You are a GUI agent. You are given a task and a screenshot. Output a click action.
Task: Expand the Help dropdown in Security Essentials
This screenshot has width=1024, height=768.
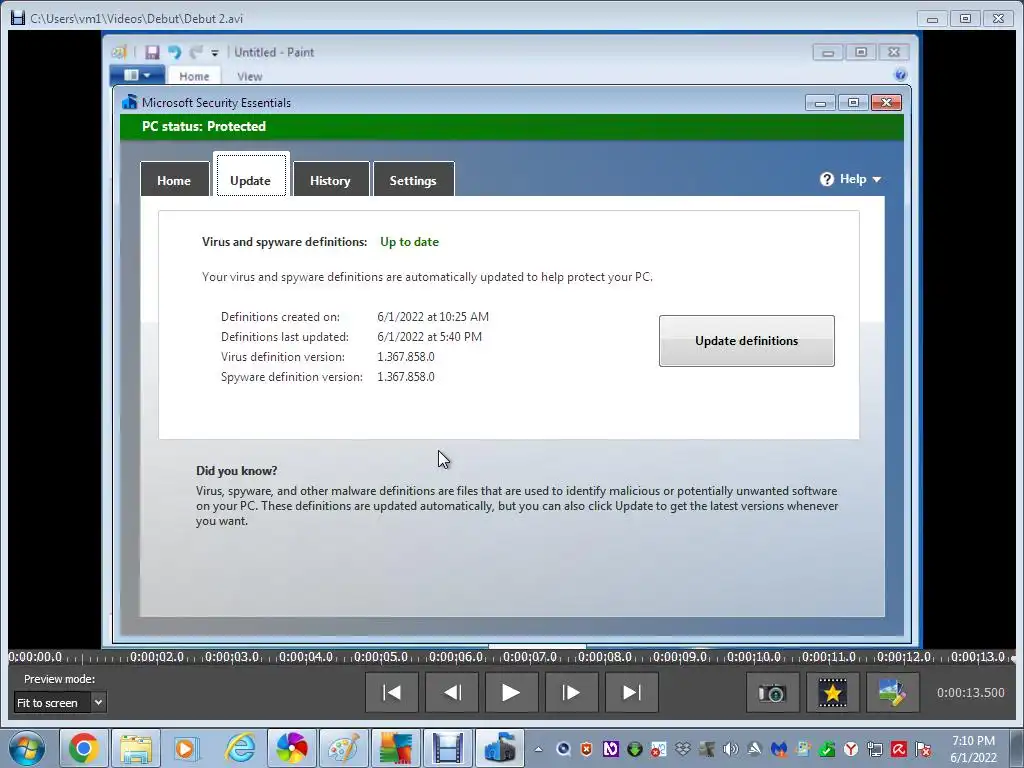click(851, 179)
